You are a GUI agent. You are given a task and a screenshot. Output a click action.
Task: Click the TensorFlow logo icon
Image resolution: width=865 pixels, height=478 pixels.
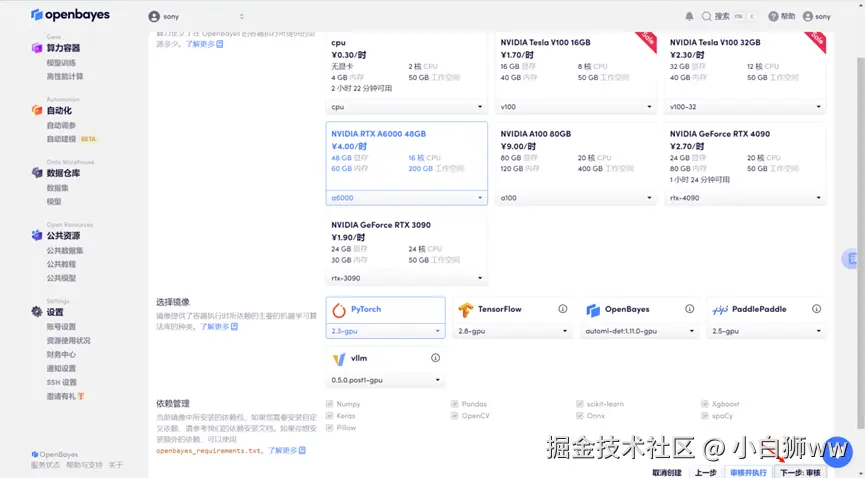[x=466, y=310]
